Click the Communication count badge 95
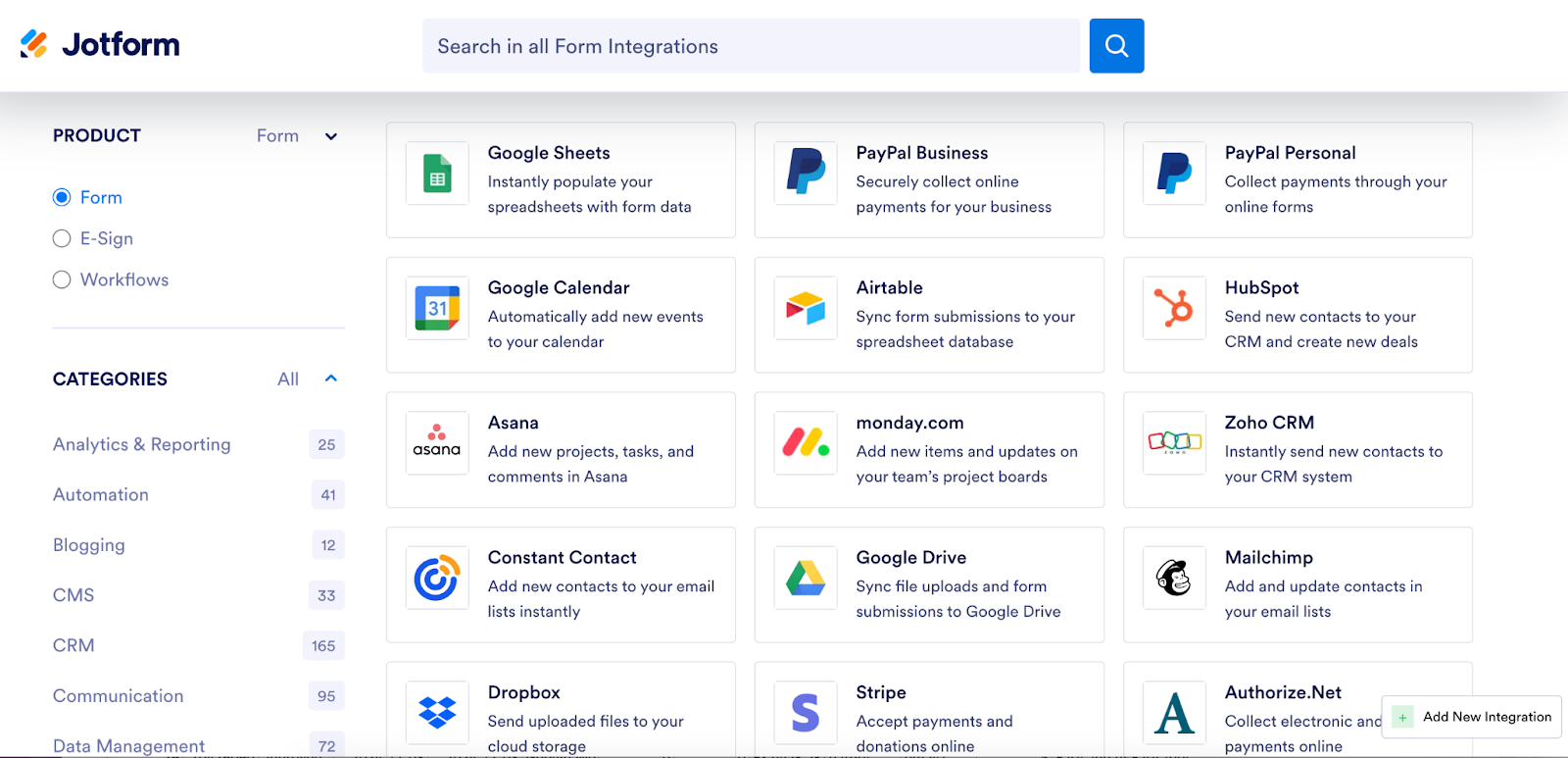The height and width of the screenshot is (758, 1568). point(326,696)
